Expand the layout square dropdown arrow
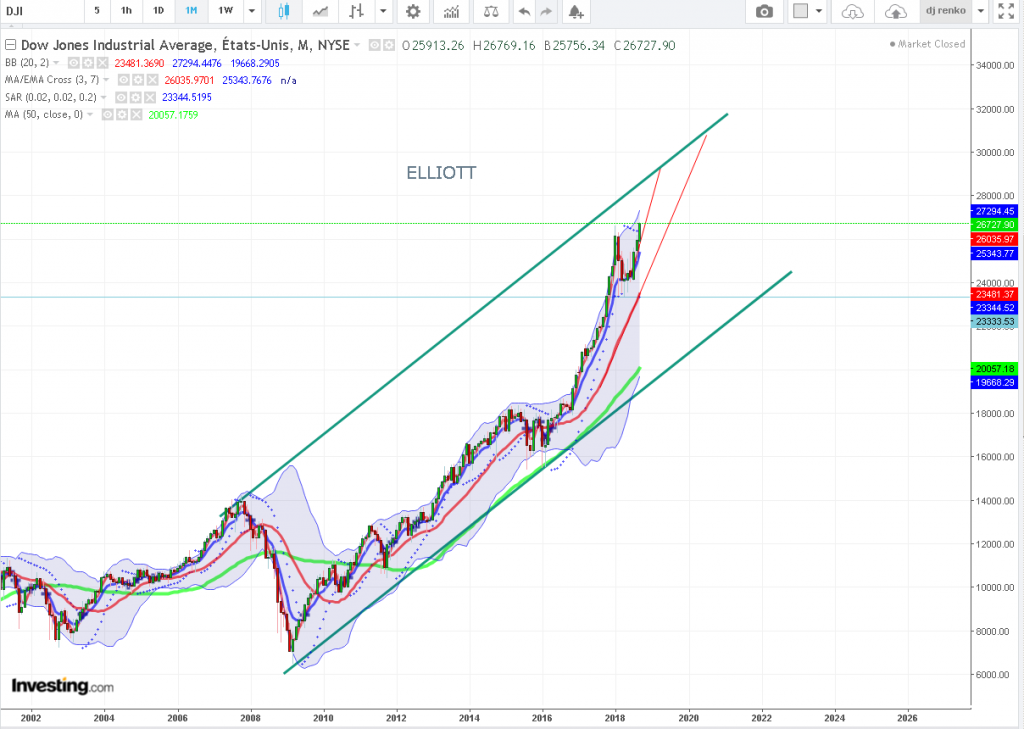 point(819,11)
